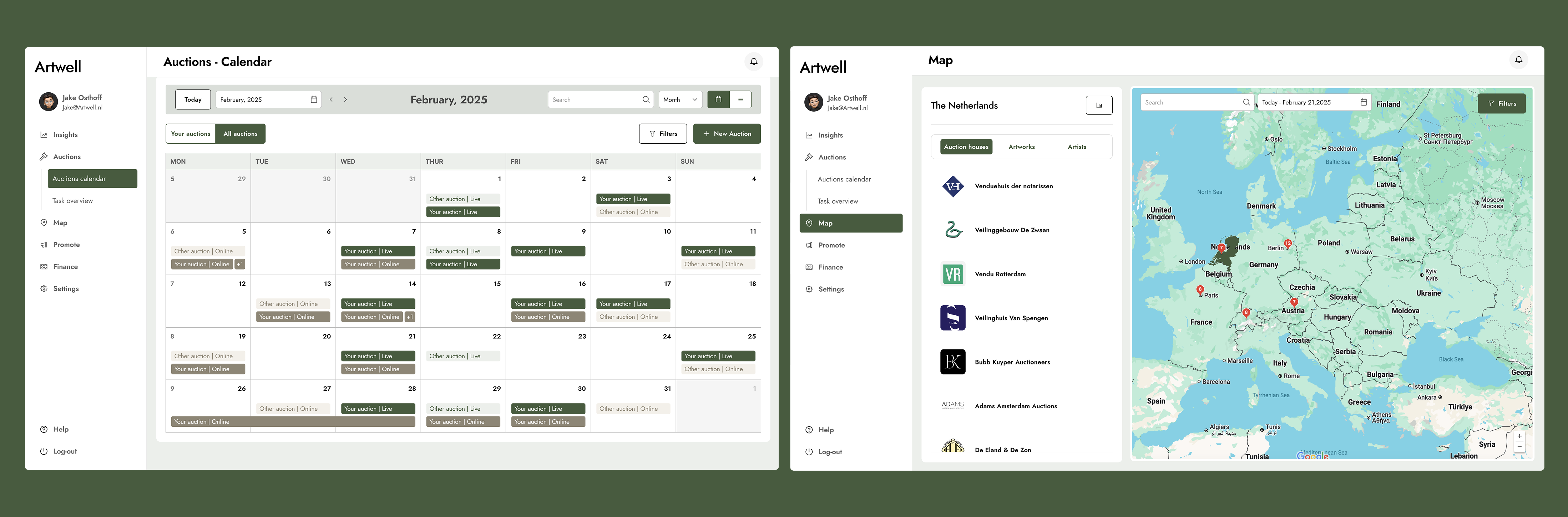Image resolution: width=1568 pixels, height=517 pixels.
Task: Open notifications via the bell icon
Action: point(754,61)
